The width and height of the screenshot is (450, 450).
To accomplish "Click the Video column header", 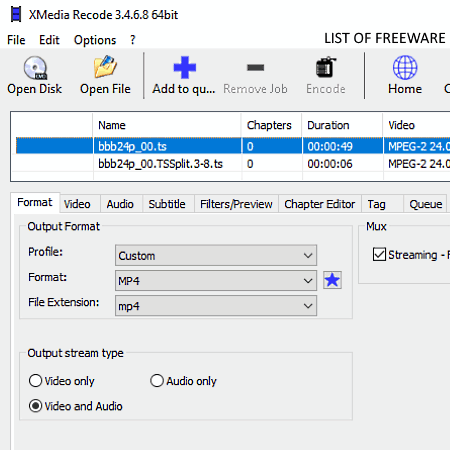I will click(417, 125).
